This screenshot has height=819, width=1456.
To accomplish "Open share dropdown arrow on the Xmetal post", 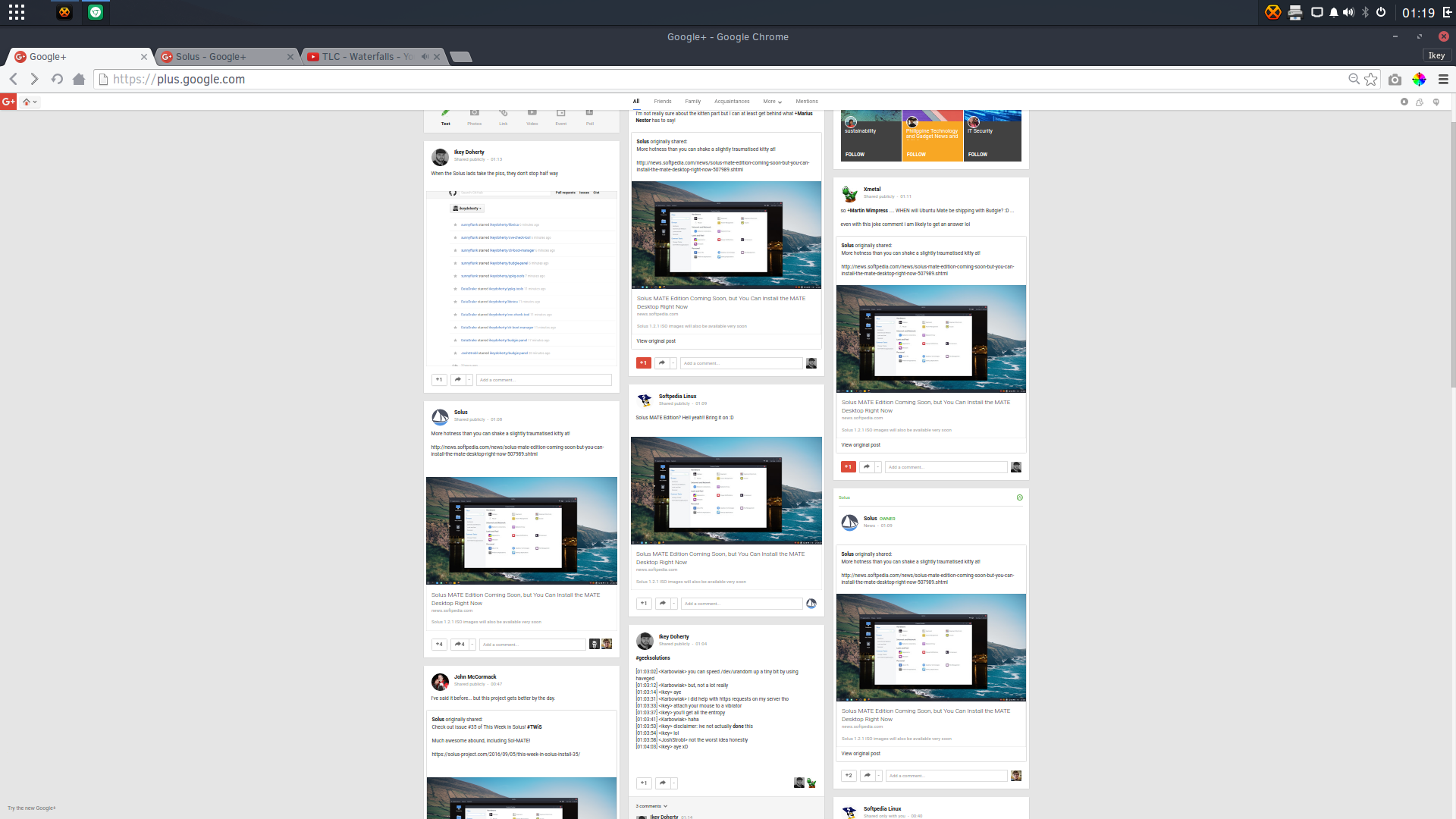I will pos(879,467).
